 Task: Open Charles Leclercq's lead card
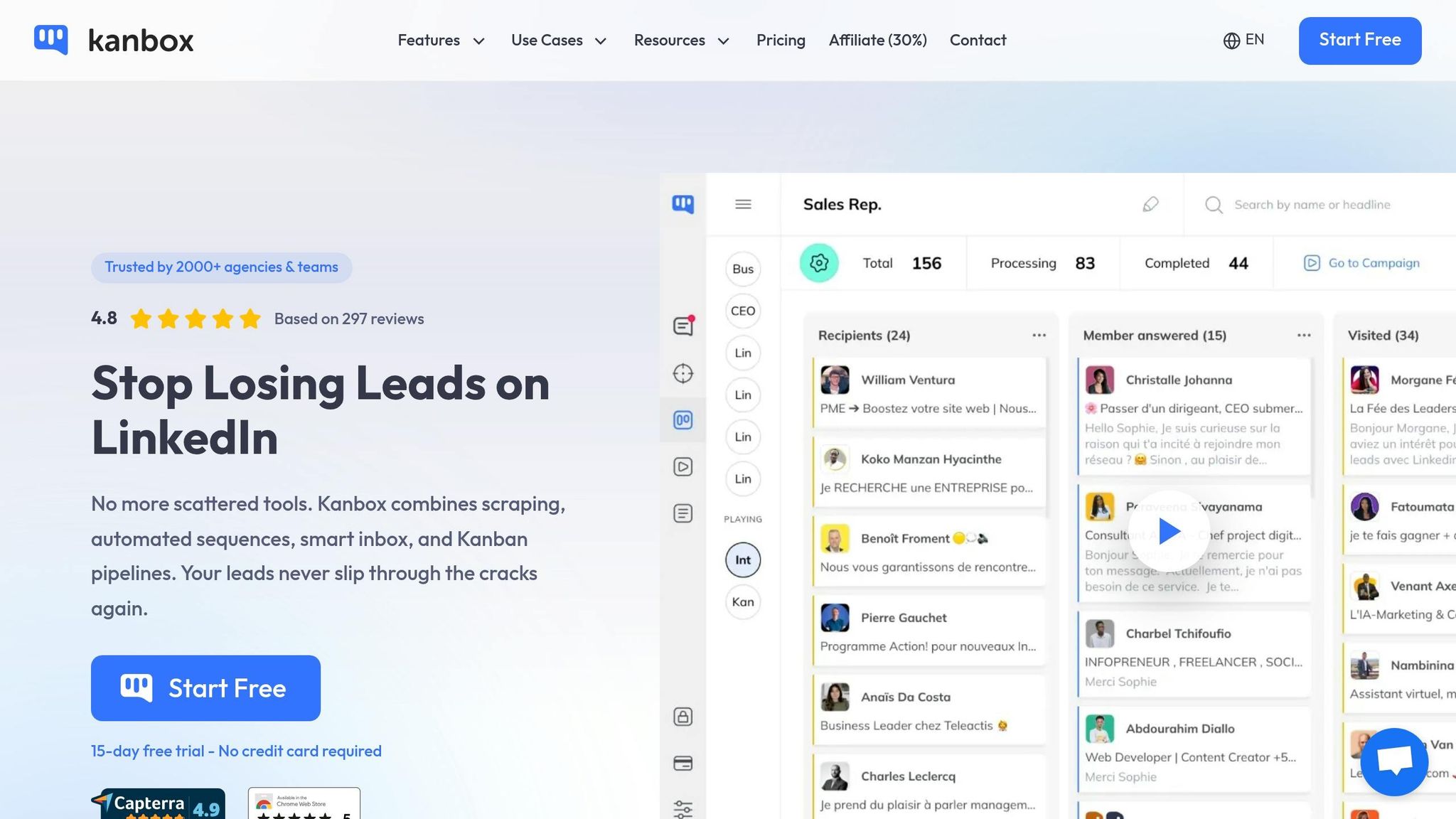point(928,786)
